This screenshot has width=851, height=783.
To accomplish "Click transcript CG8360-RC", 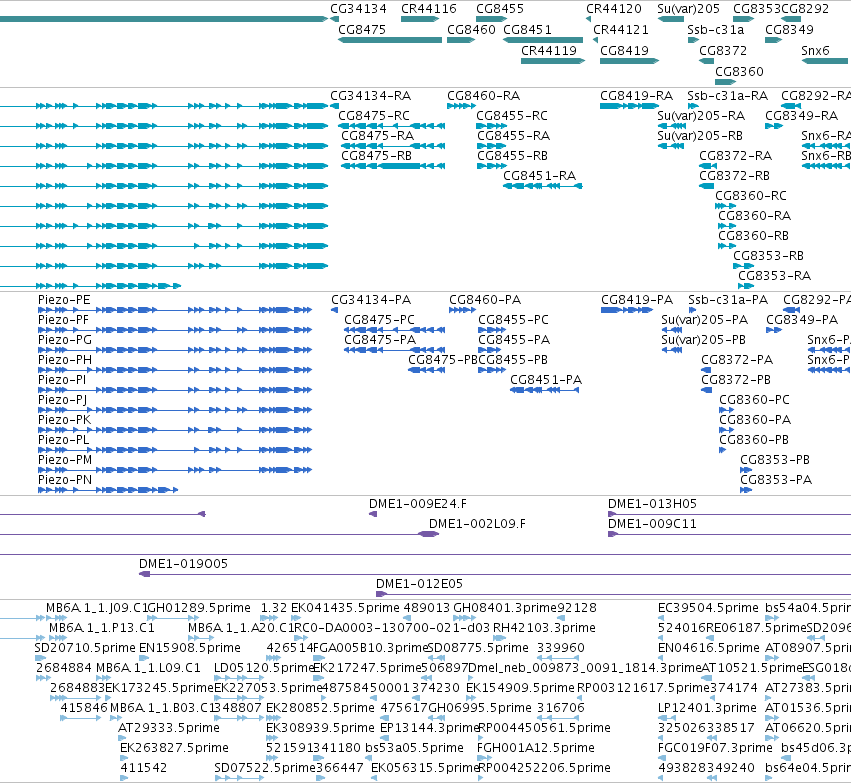I will [751, 196].
